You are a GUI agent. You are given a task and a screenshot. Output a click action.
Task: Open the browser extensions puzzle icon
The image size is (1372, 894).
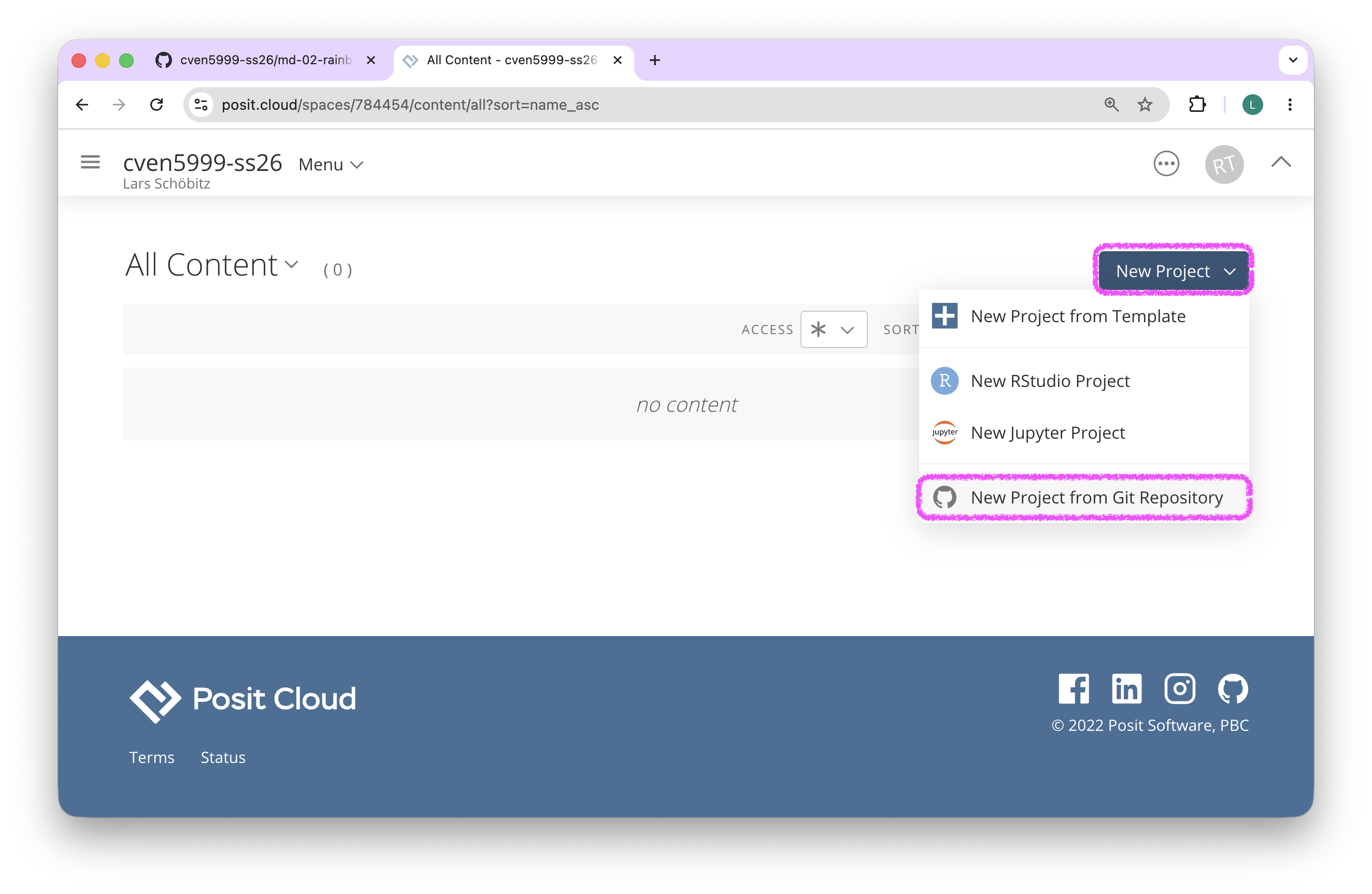click(1197, 104)
